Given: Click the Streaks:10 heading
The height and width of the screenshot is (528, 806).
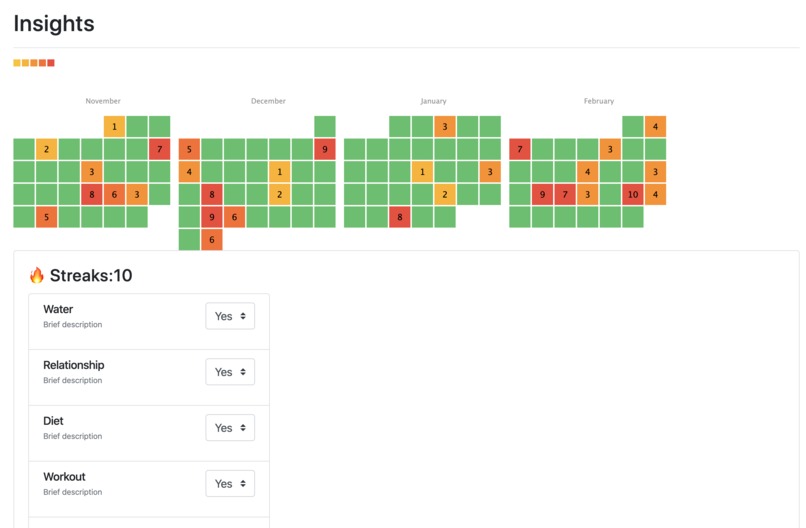Looking at the screenshot, I should coord(91,276).
